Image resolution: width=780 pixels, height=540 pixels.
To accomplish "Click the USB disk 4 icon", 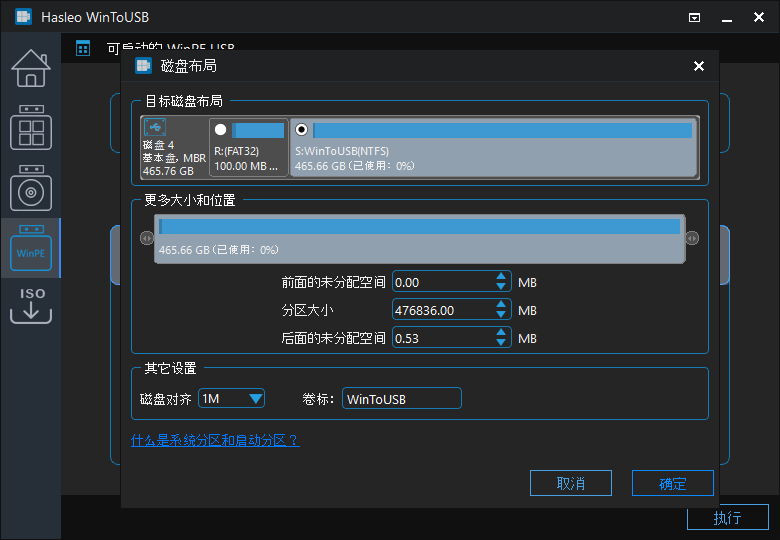I will (155, 127).
